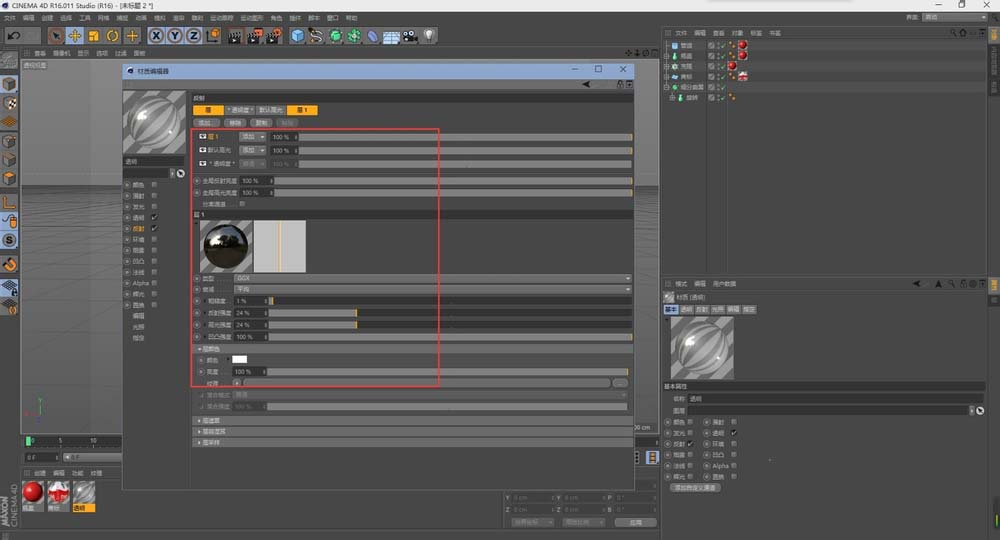Screen dimensions: 1000x540
Task: Enable the Alpha channel checkbox in material editor
Action: [154, 283]
